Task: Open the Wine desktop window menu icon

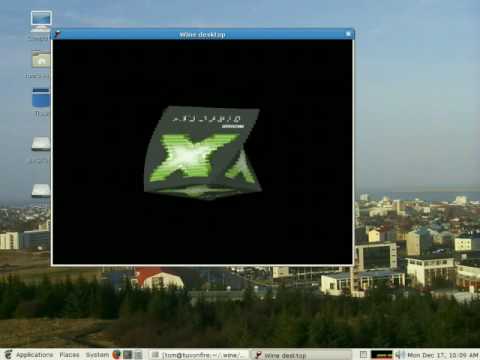Action: [57, 34]
